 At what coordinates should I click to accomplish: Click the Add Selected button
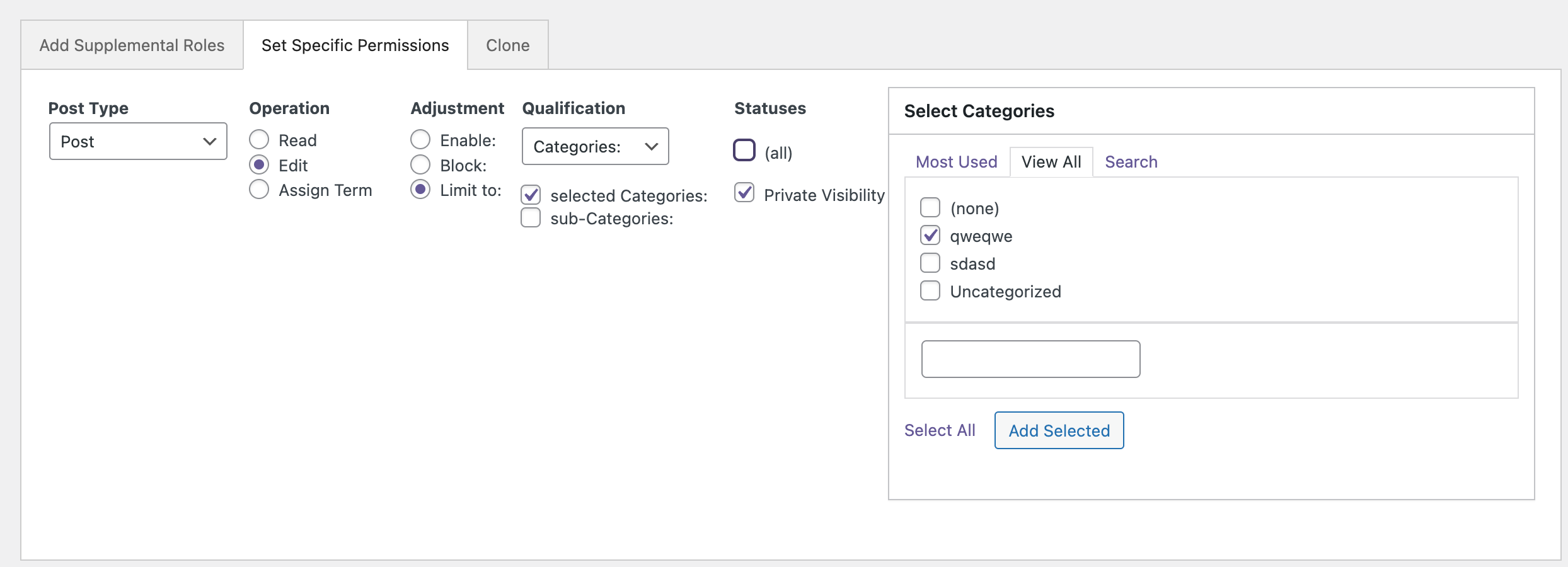[x=1058, y=430]
